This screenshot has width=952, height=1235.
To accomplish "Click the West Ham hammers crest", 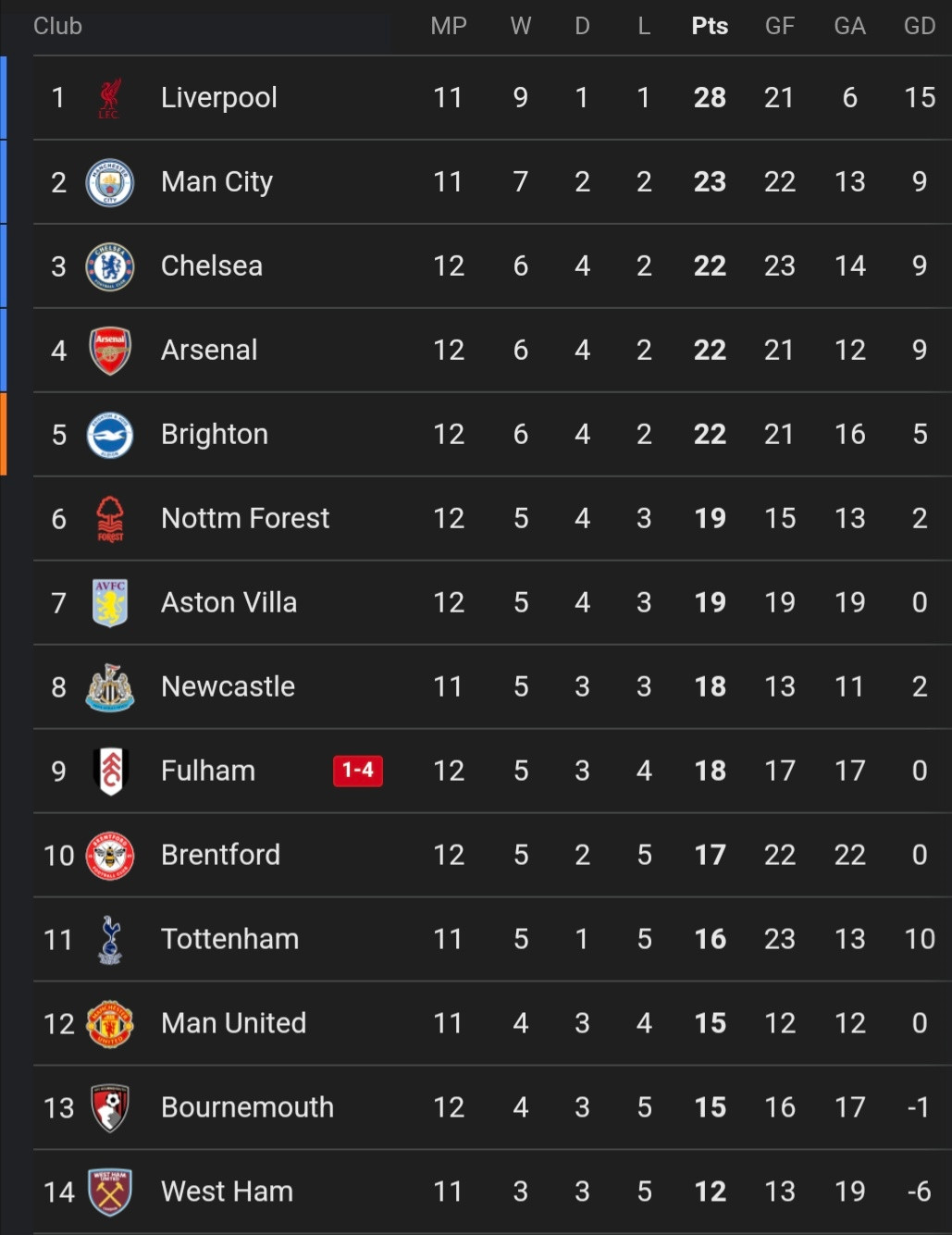I will tap(109, 1192).
